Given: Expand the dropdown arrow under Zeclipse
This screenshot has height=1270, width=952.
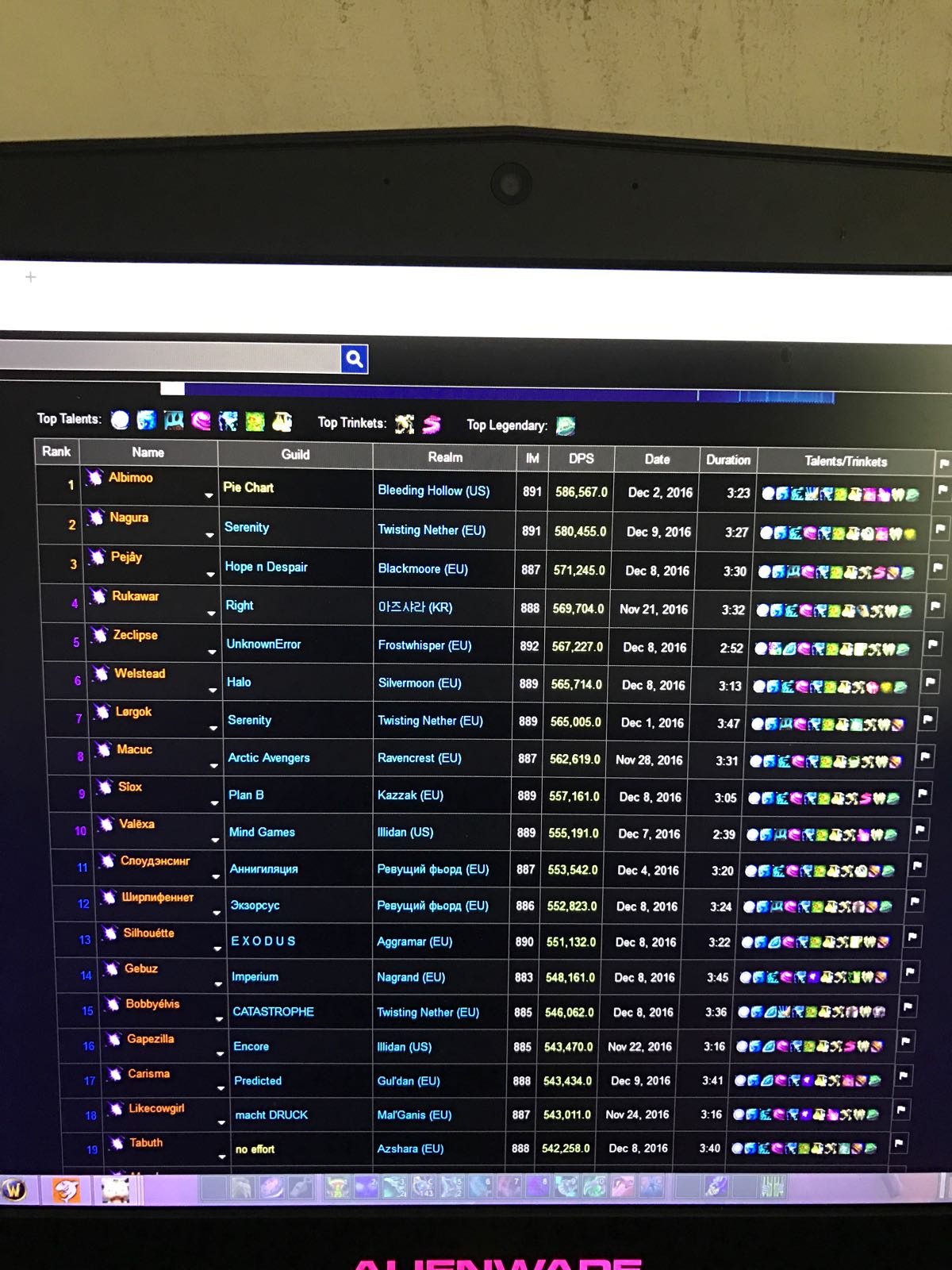Looking at the screenshot, I should 212,652.
